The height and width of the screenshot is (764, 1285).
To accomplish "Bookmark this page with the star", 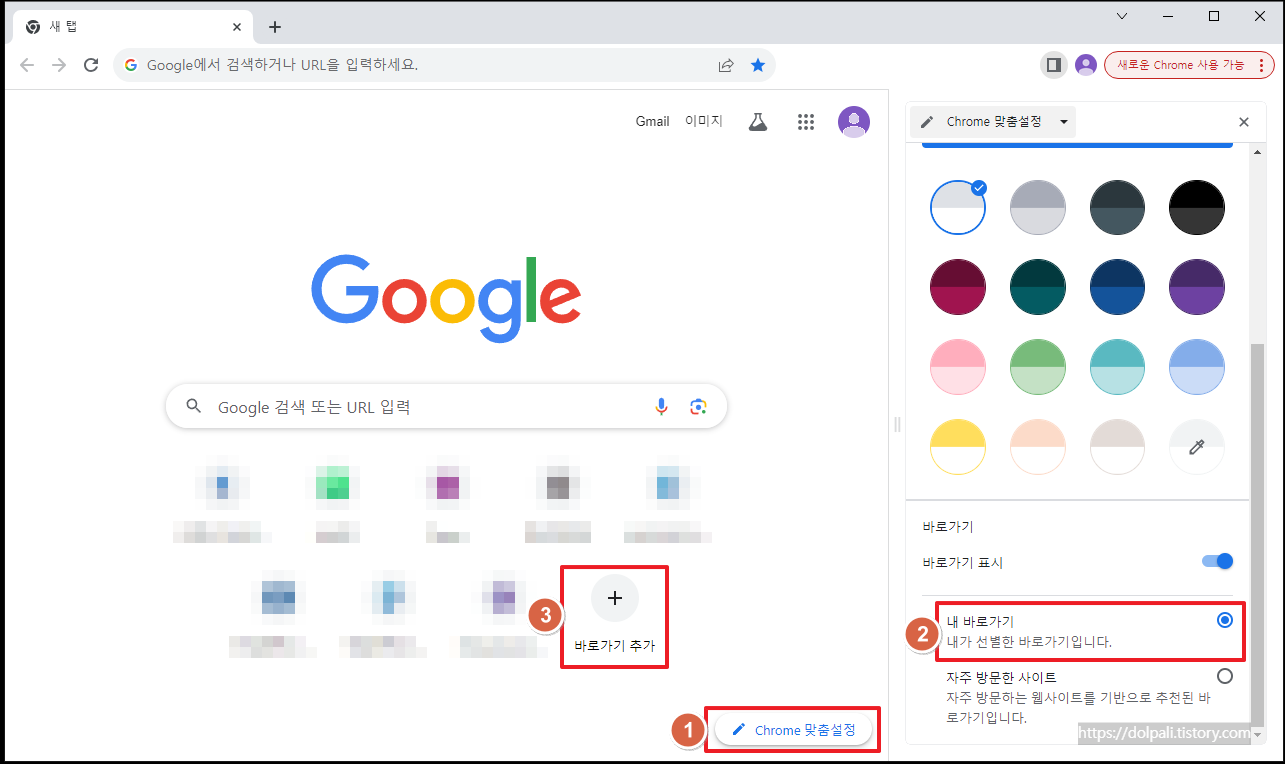I will (x=758, y=64).
